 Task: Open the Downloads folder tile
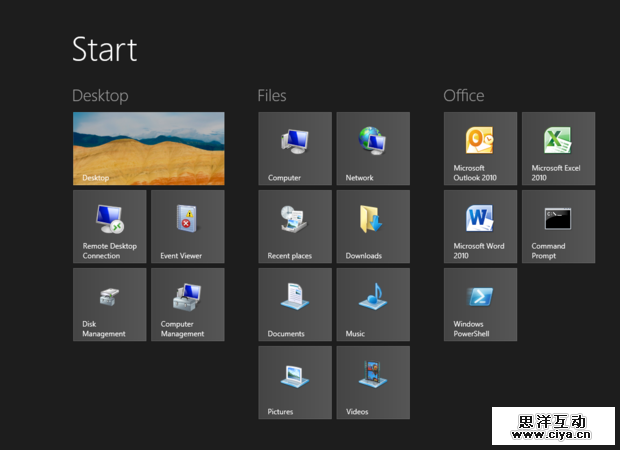[373, 227]
